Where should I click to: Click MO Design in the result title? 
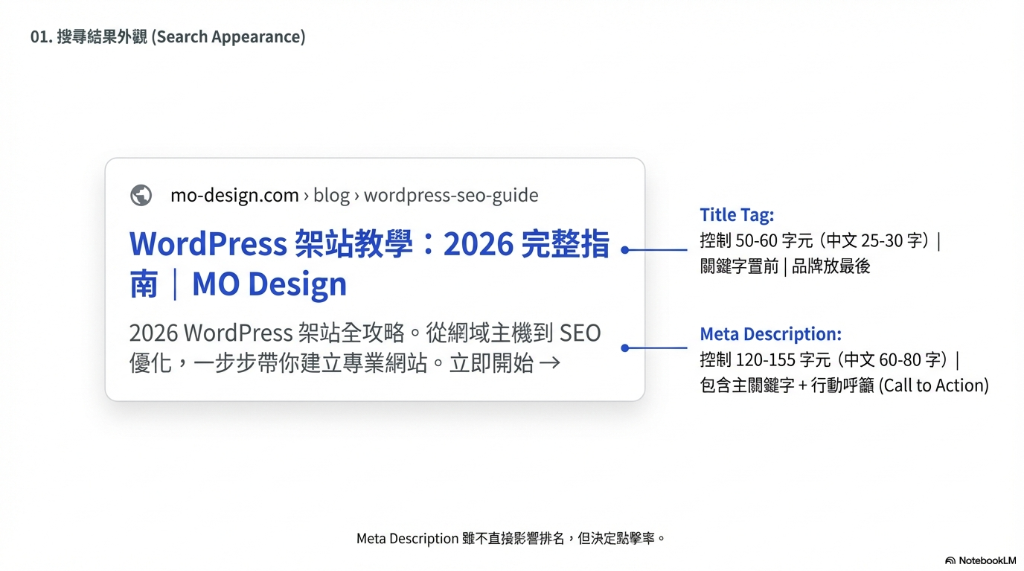tap(269, 285)
